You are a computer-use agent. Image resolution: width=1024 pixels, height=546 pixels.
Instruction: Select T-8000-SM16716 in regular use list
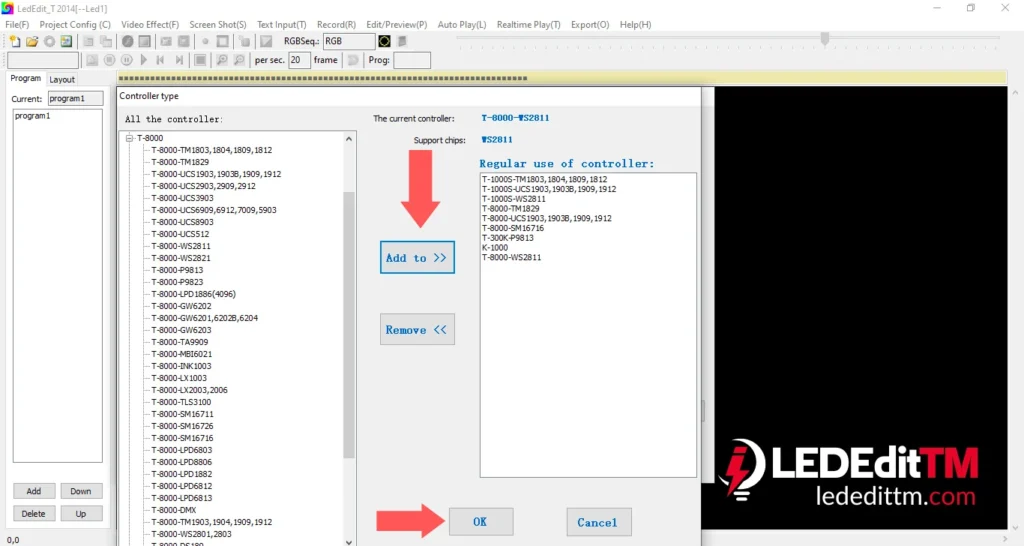tap(513, 228)
